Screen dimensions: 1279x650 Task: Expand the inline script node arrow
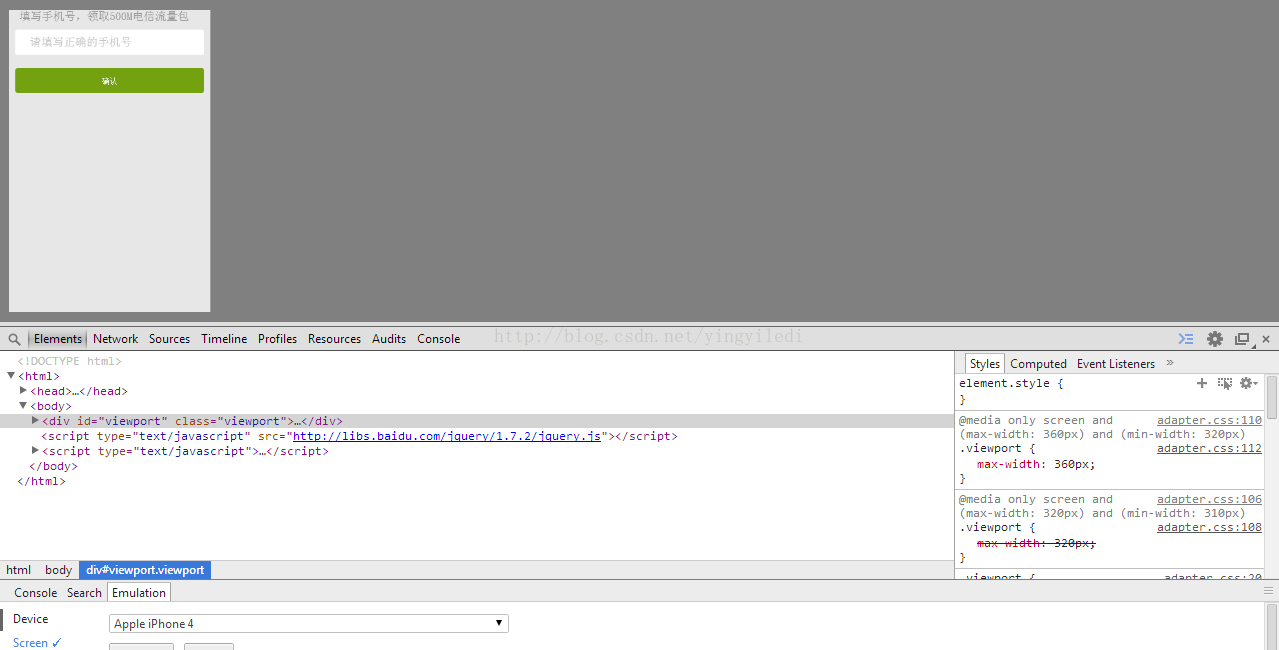coord(35,451)
